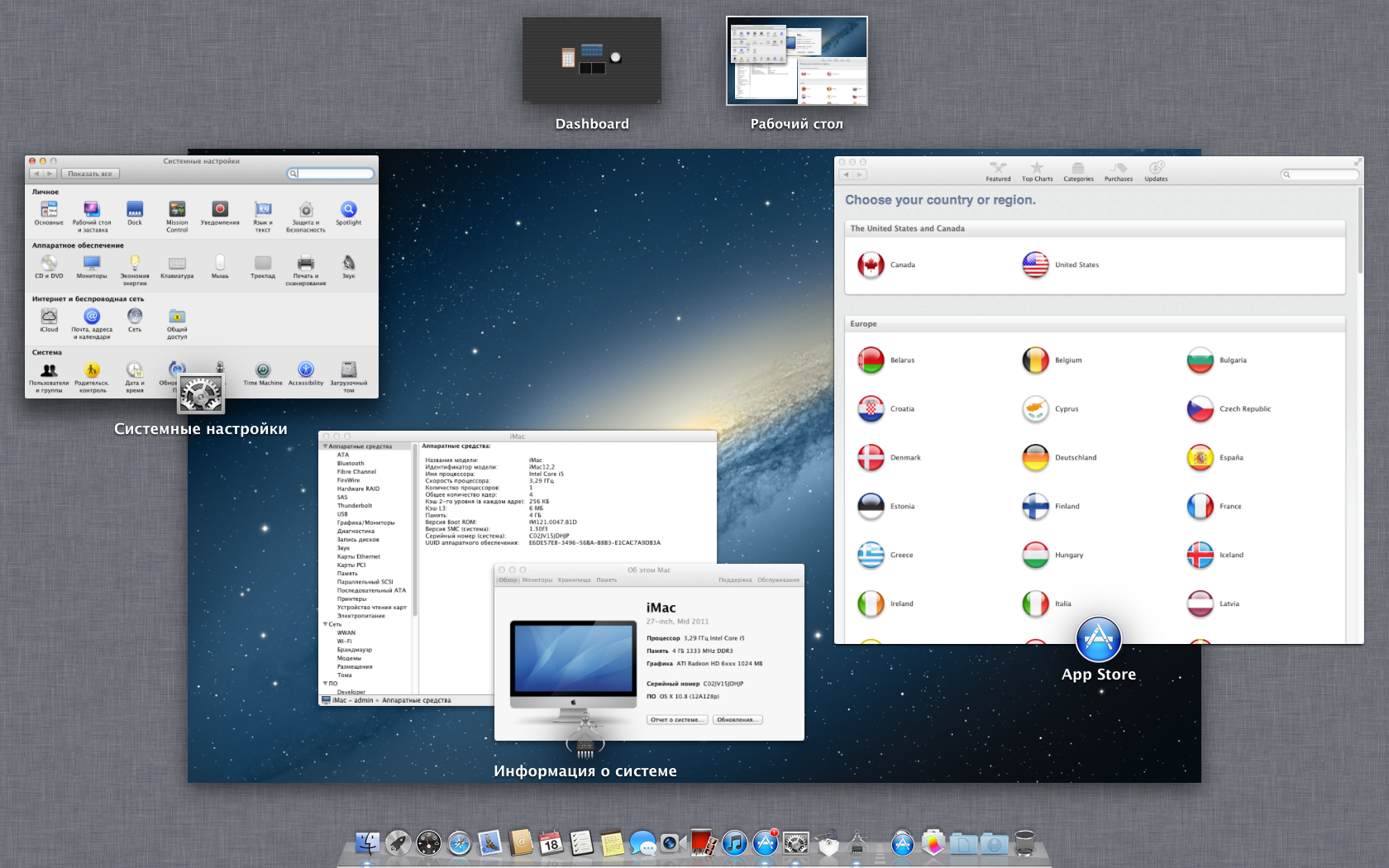Select Iceland in the Europe list
This screenshot has width=1389, height=868.
tap(1215, 556)
